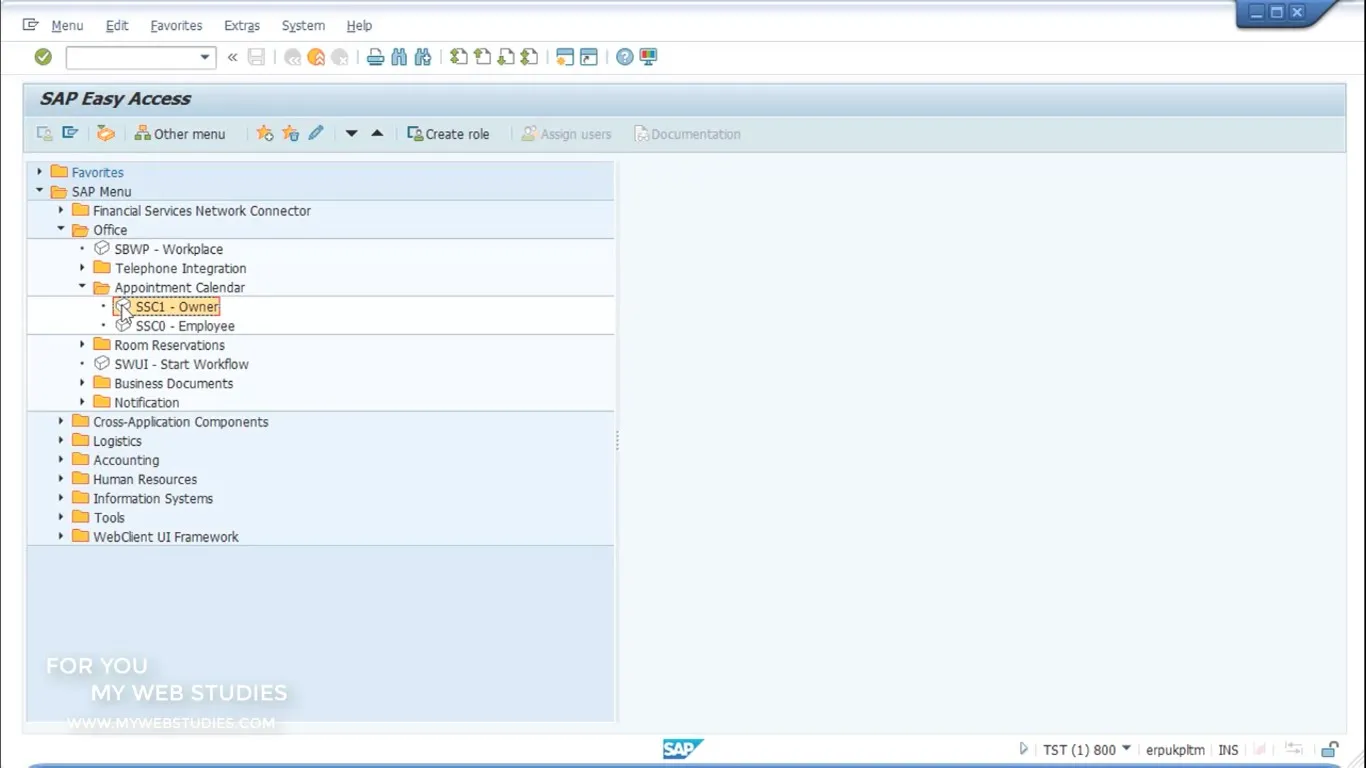The image size is (1366, 768).
Task: Select SSC1 - Owner transaction
Action: pos(177,307)
